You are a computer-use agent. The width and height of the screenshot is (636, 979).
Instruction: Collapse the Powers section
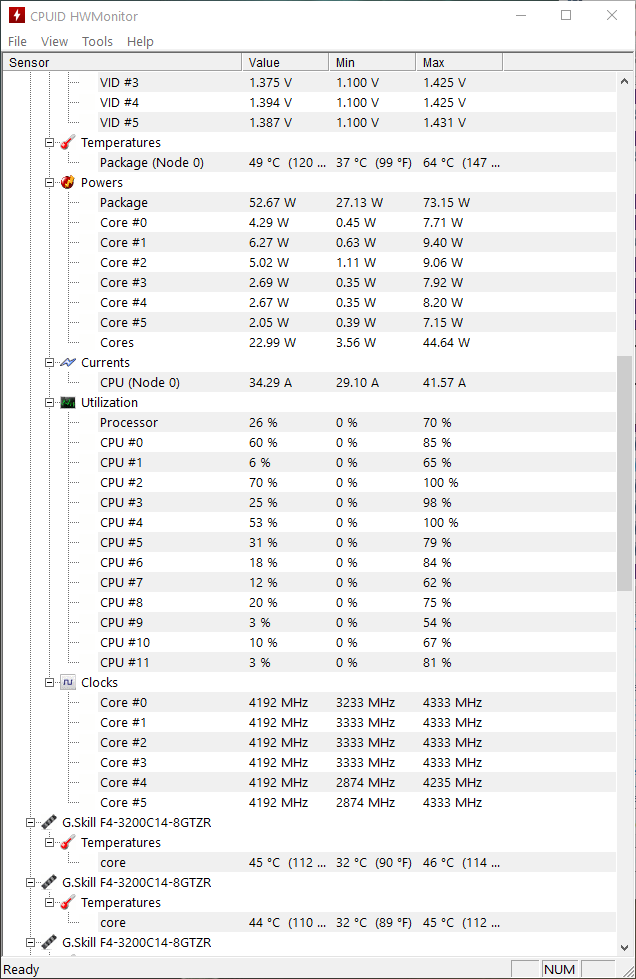click(49, 182)
